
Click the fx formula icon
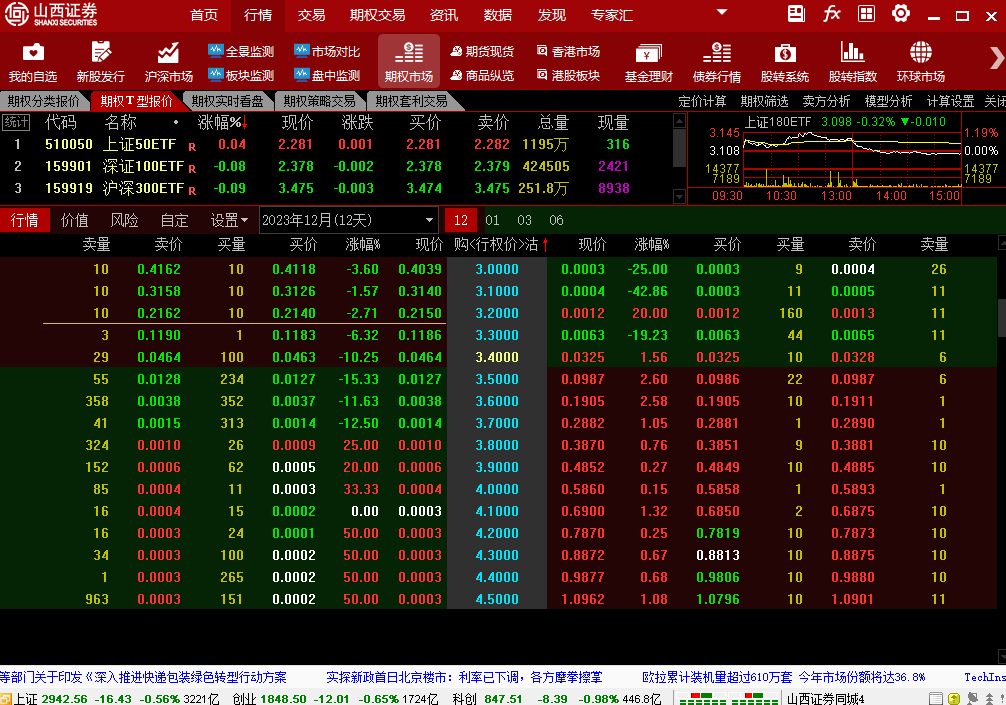point(831,13)
